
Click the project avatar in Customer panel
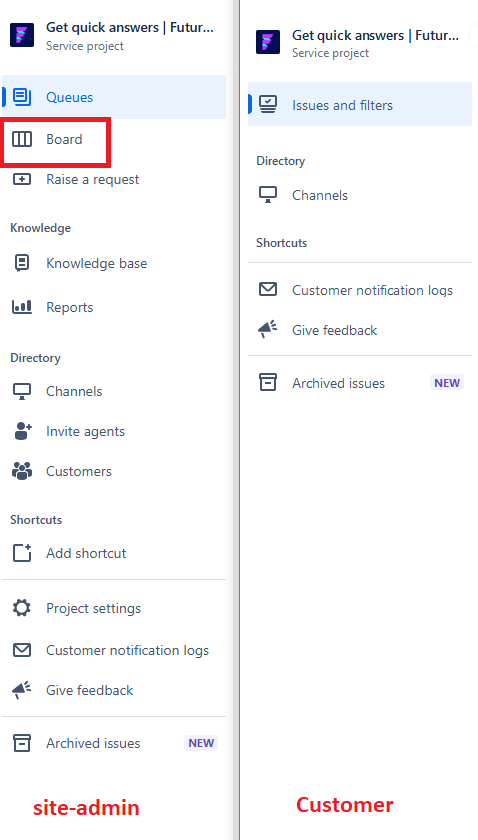(x=268, y=42)
